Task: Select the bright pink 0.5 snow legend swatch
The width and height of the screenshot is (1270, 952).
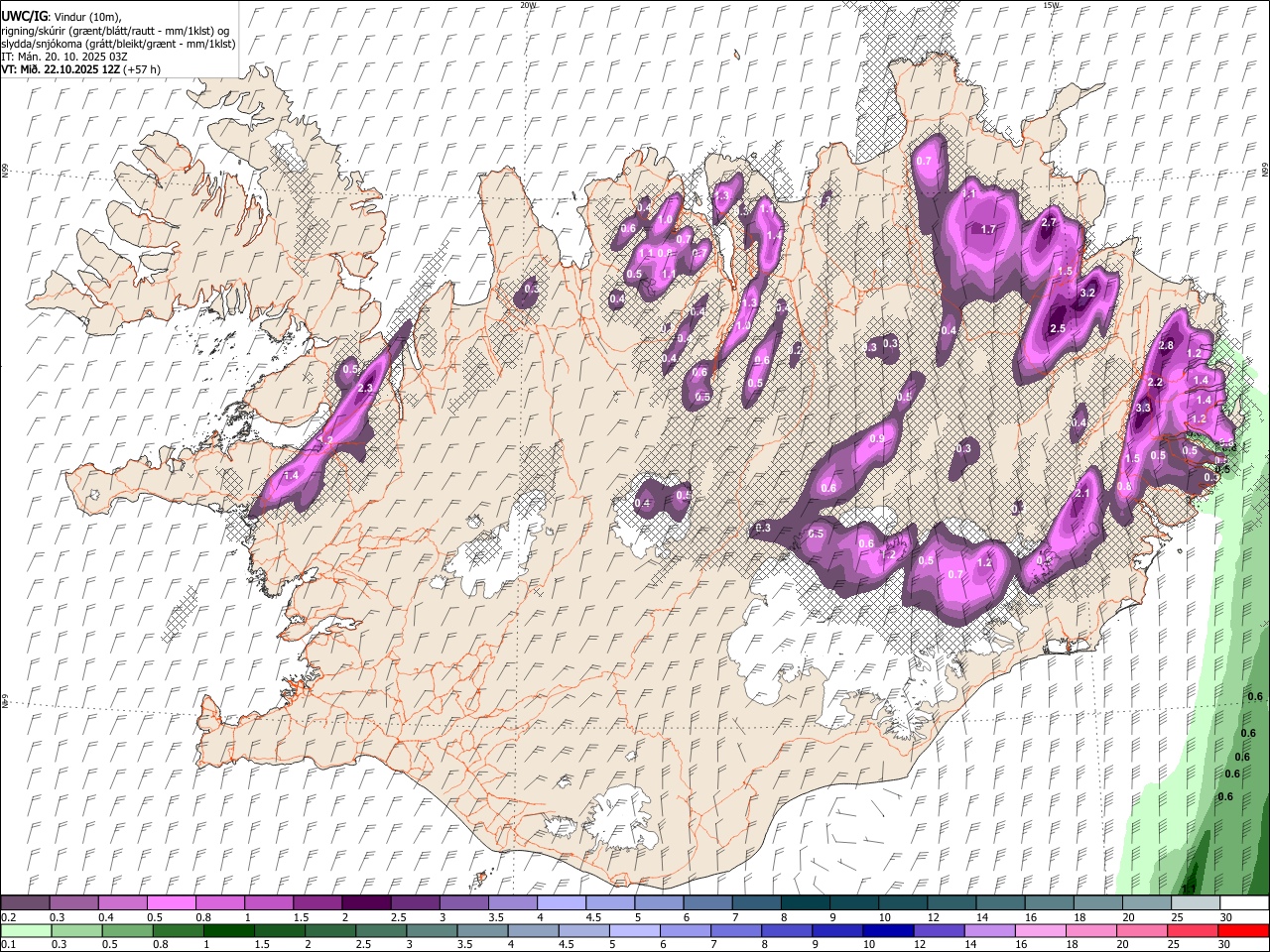Action: (x=171, y=902)
